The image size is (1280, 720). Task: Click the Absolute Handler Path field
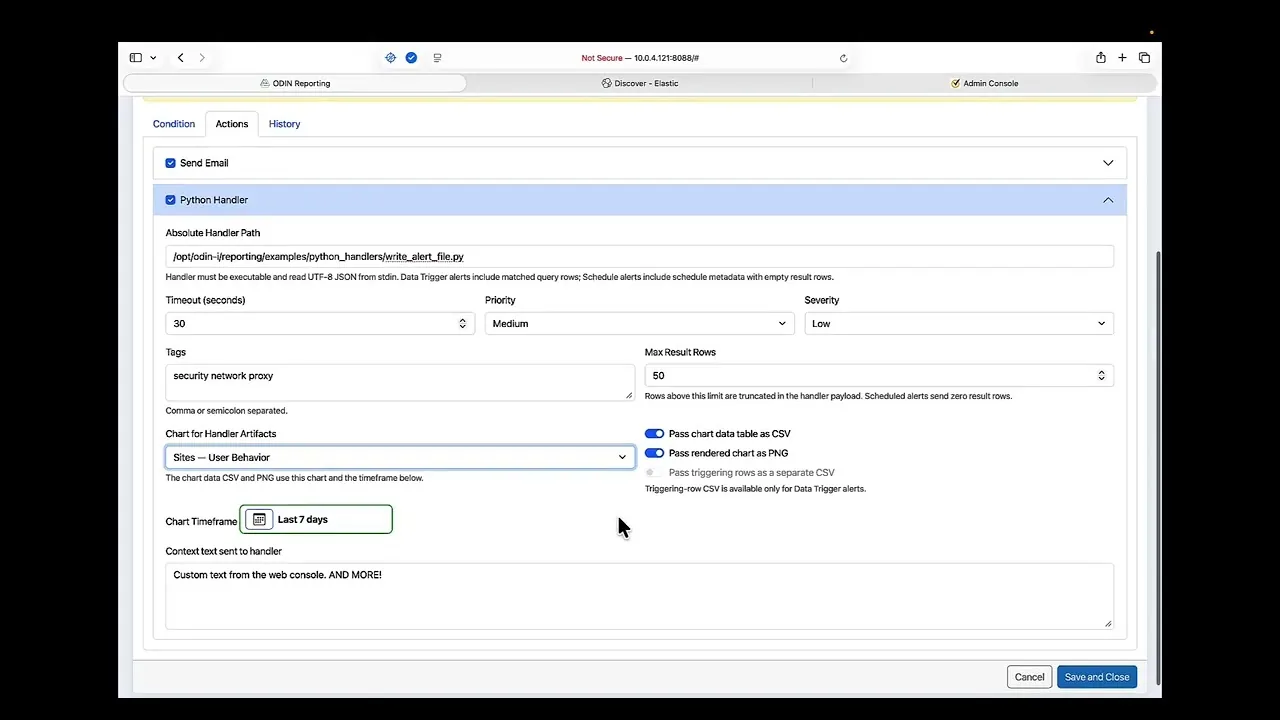(x=640, y=257)
